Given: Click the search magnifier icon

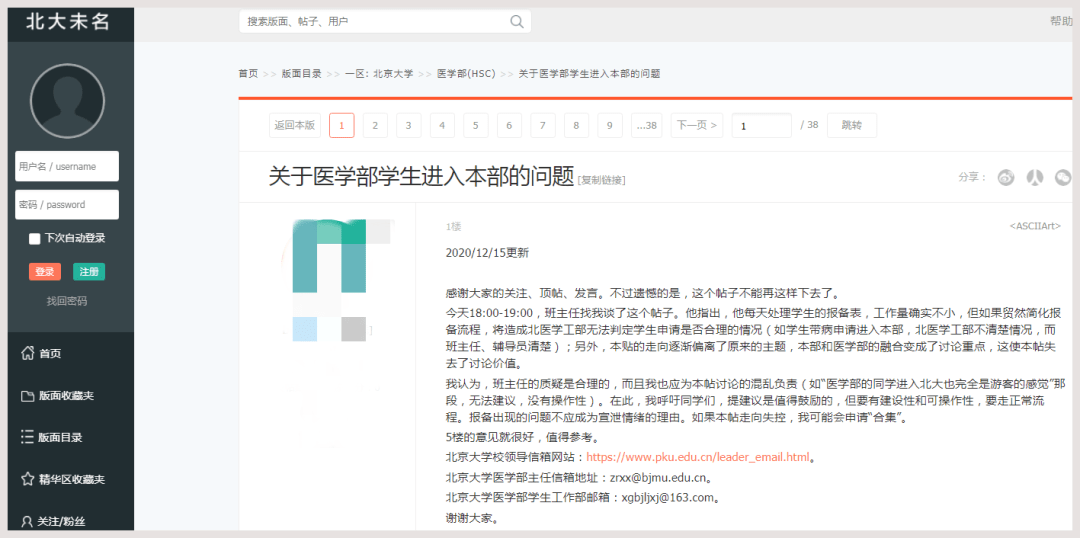Looking at the screenshot, I should [517, 21].
